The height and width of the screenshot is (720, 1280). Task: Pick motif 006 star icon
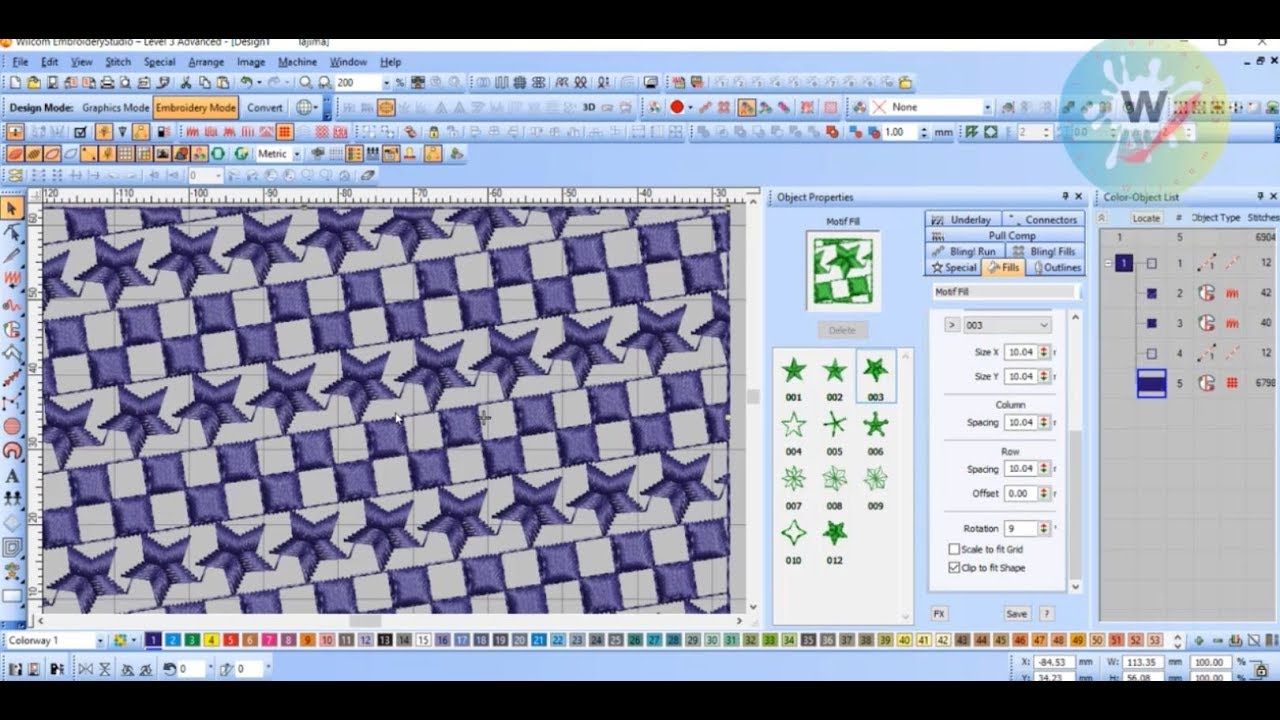point(876,425)
